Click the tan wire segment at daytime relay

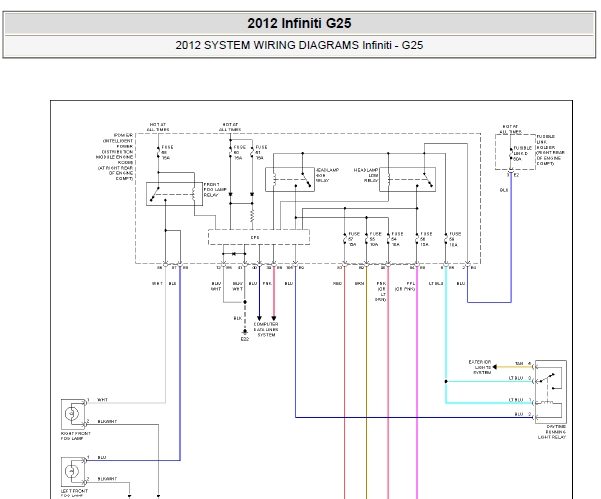(515, 367)
